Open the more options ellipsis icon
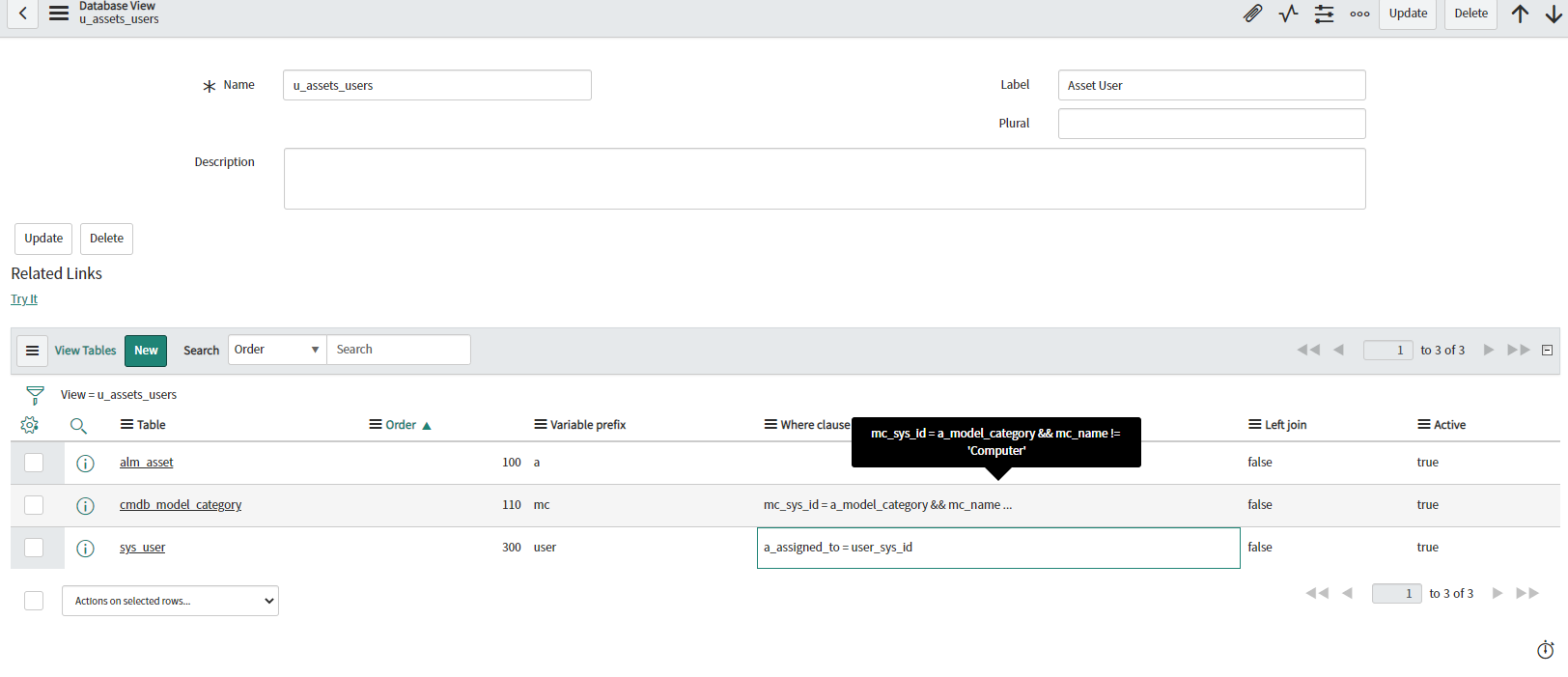 pyautogui.click(x=1359, y=14)
